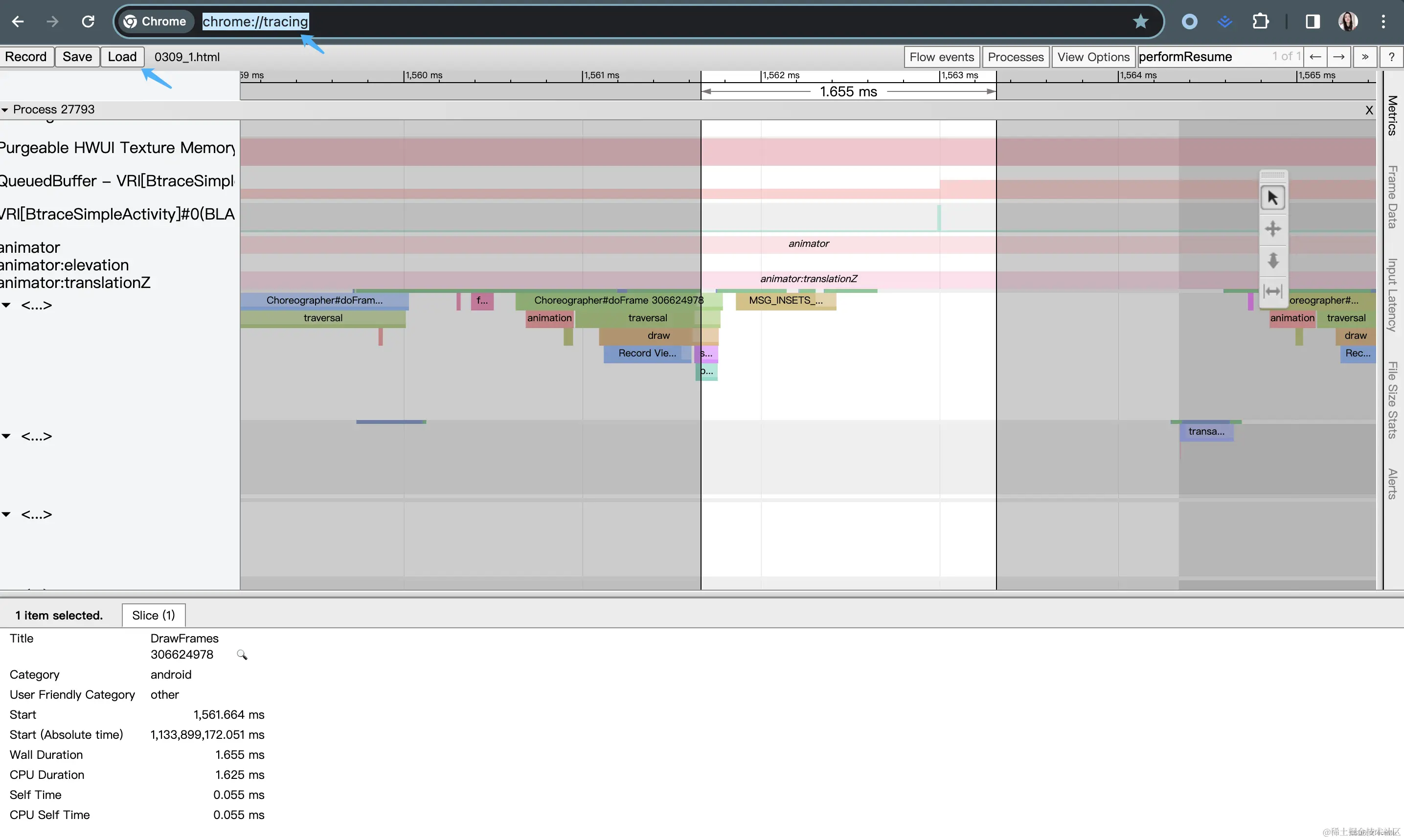Open the Metrics side tab
This screenshot has width=1404, height=840.
1392,115
